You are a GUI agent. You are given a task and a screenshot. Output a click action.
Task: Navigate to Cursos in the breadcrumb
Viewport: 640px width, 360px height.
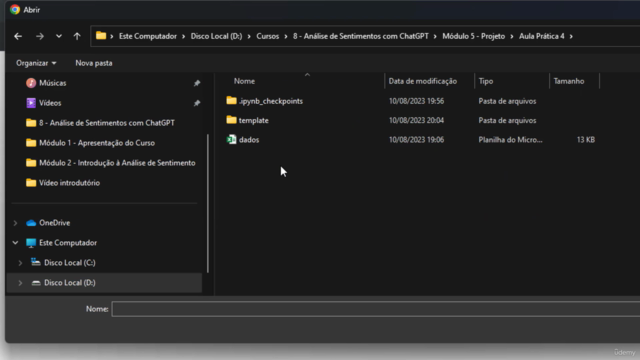pos(267,36)
